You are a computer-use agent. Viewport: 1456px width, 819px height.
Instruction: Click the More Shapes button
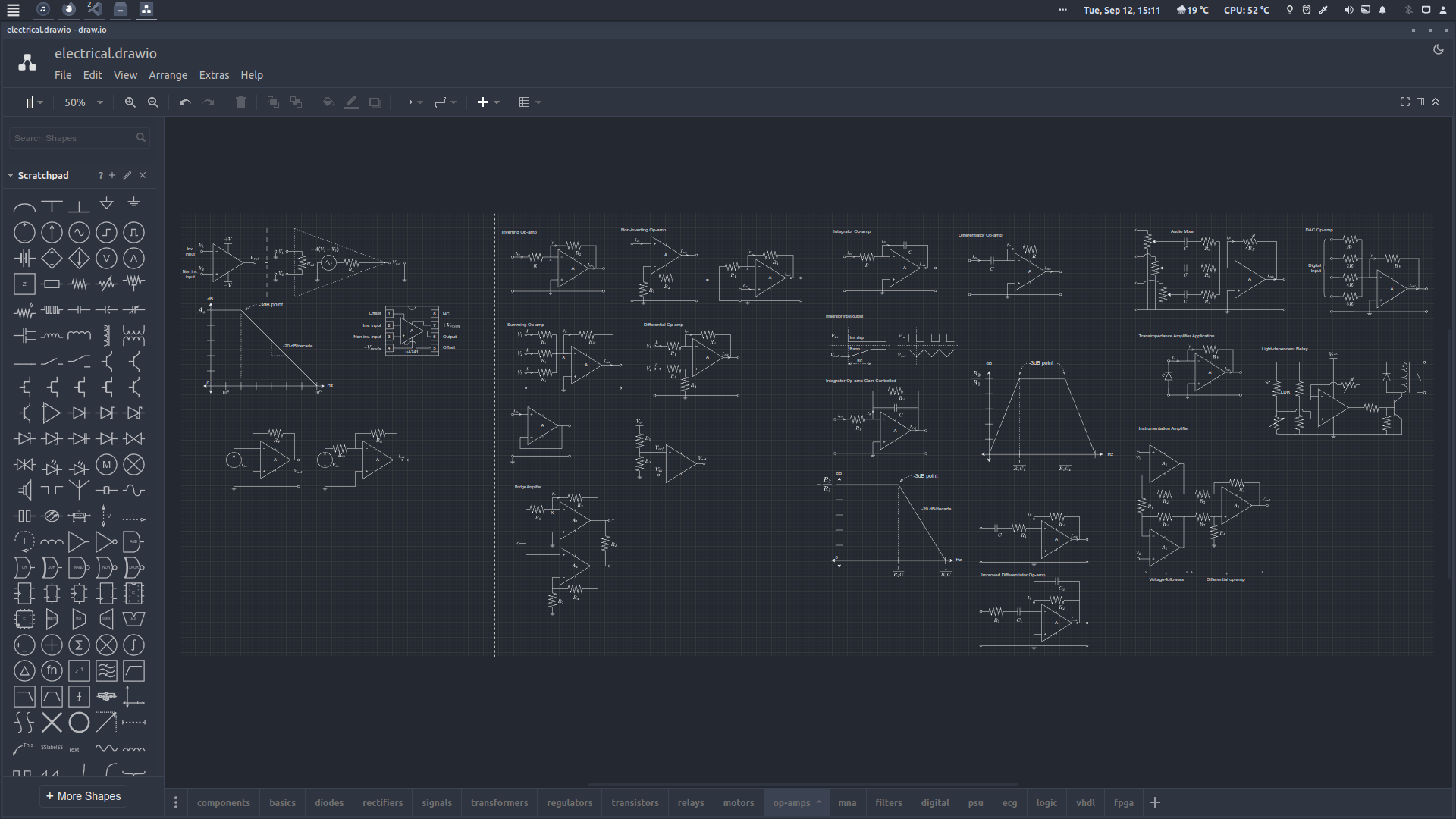(x=83, y=796)
